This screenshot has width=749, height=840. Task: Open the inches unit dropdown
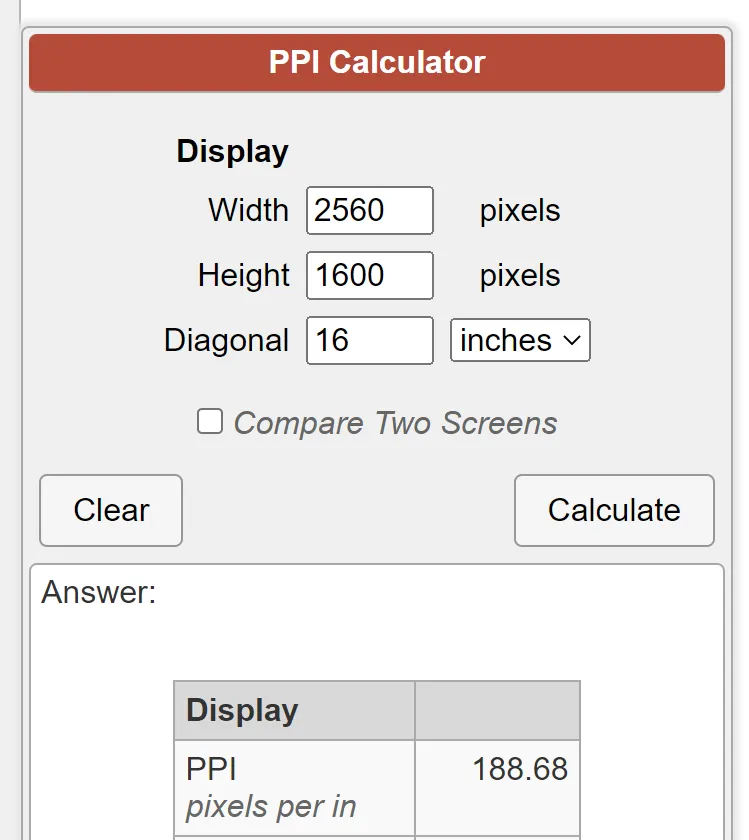point(520,340)
